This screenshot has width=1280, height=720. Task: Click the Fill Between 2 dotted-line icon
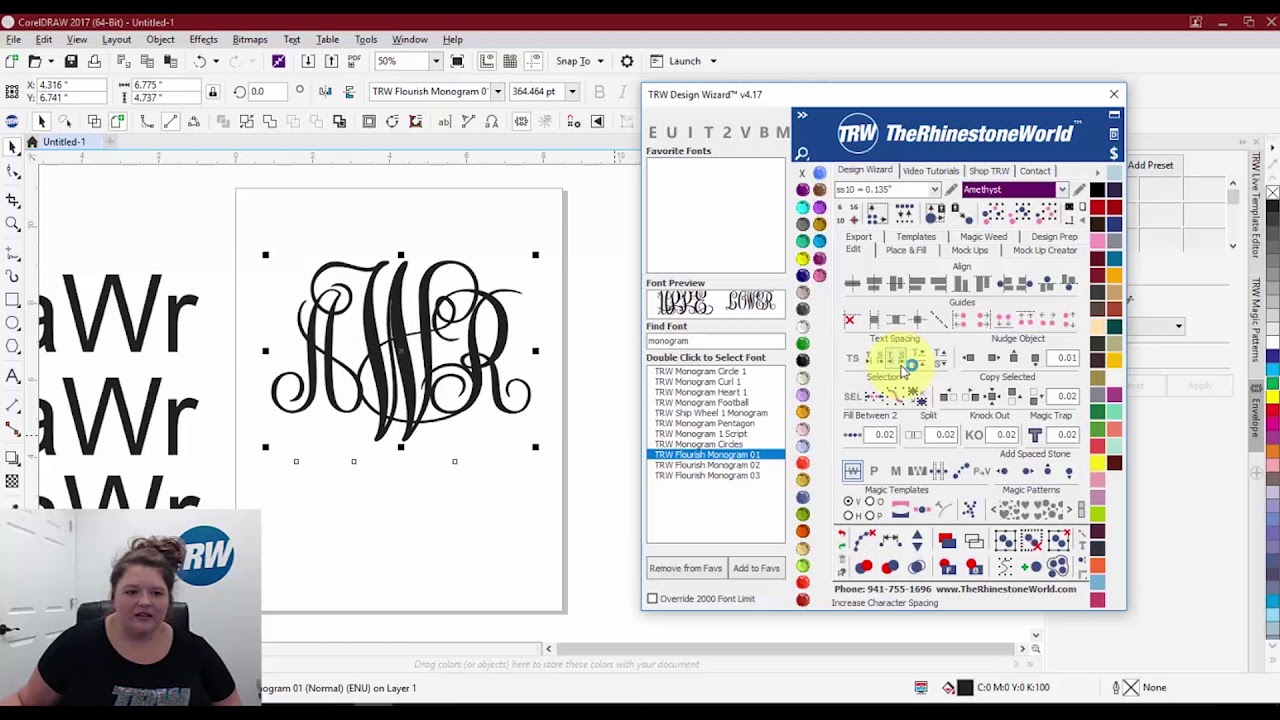(853, 435)
